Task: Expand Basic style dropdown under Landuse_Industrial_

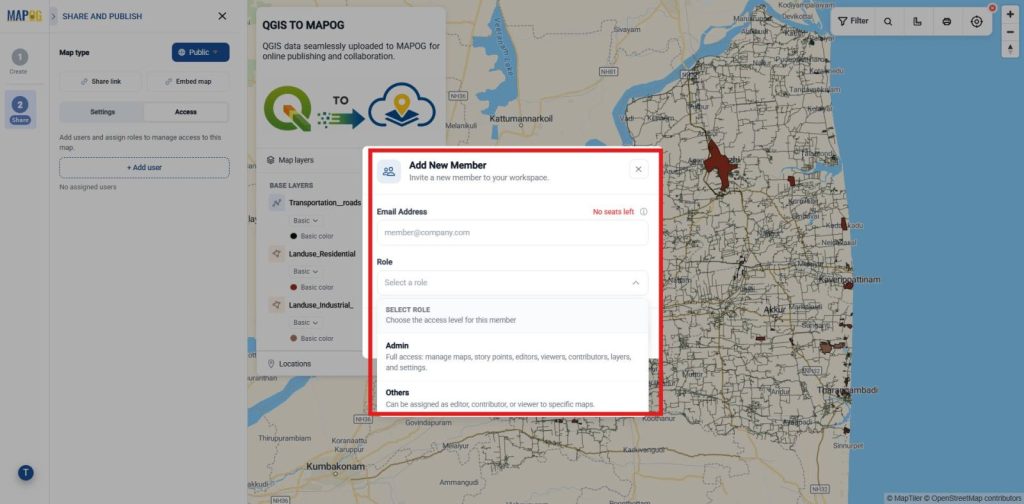Action: (x=306, y=323)
